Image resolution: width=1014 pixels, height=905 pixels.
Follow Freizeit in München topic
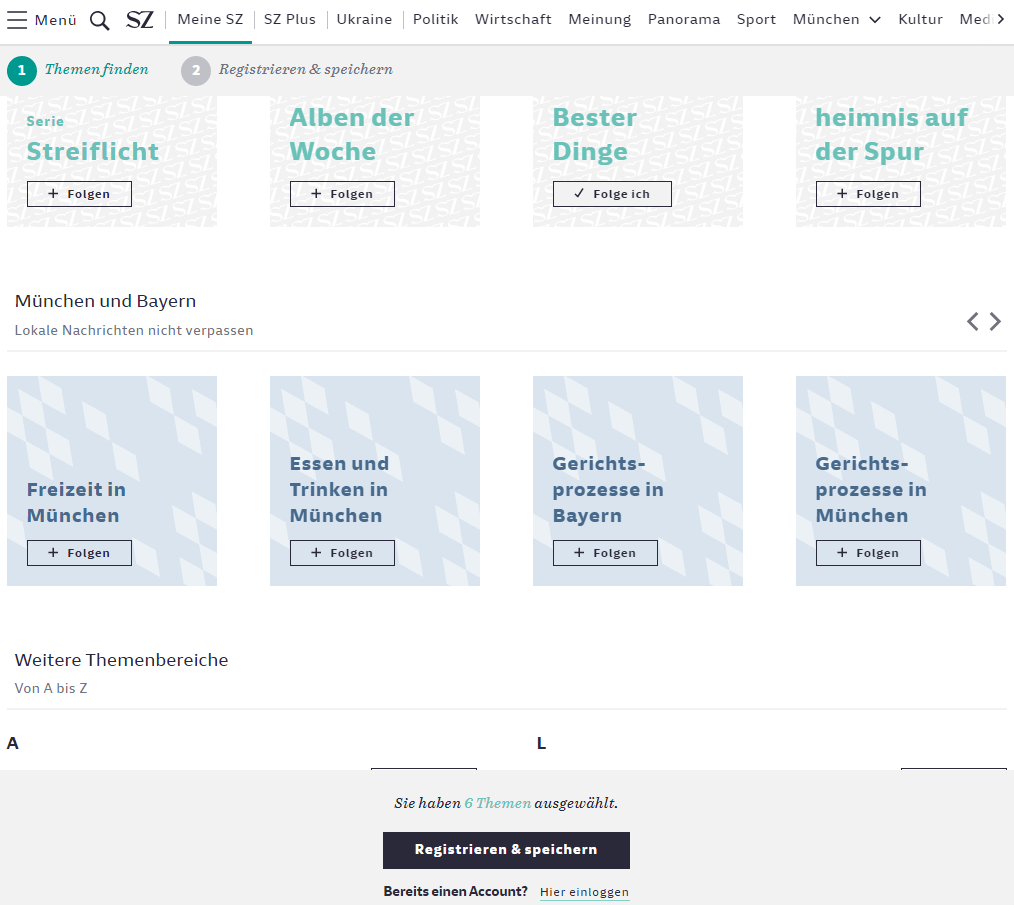click(79, 553)
